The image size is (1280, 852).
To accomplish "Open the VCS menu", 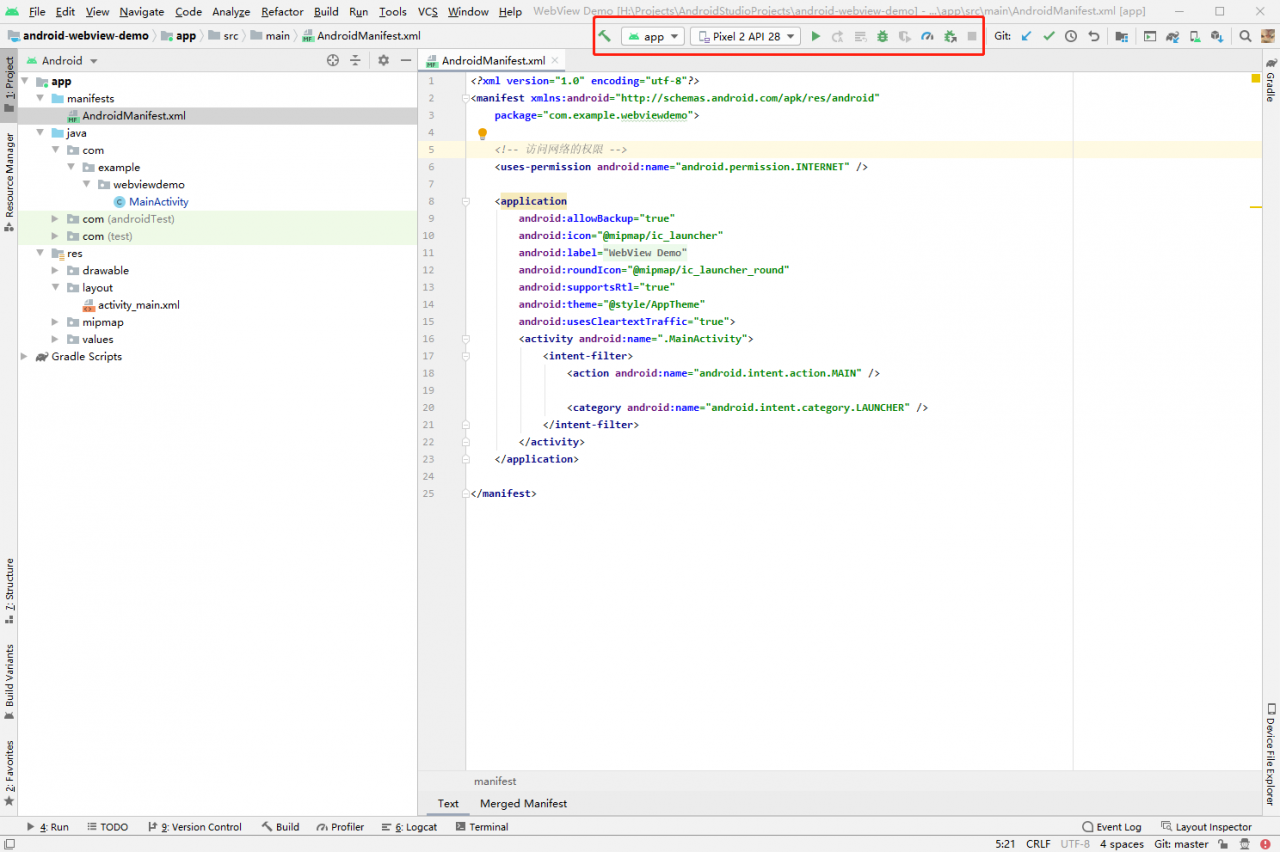I will point(427,12).
